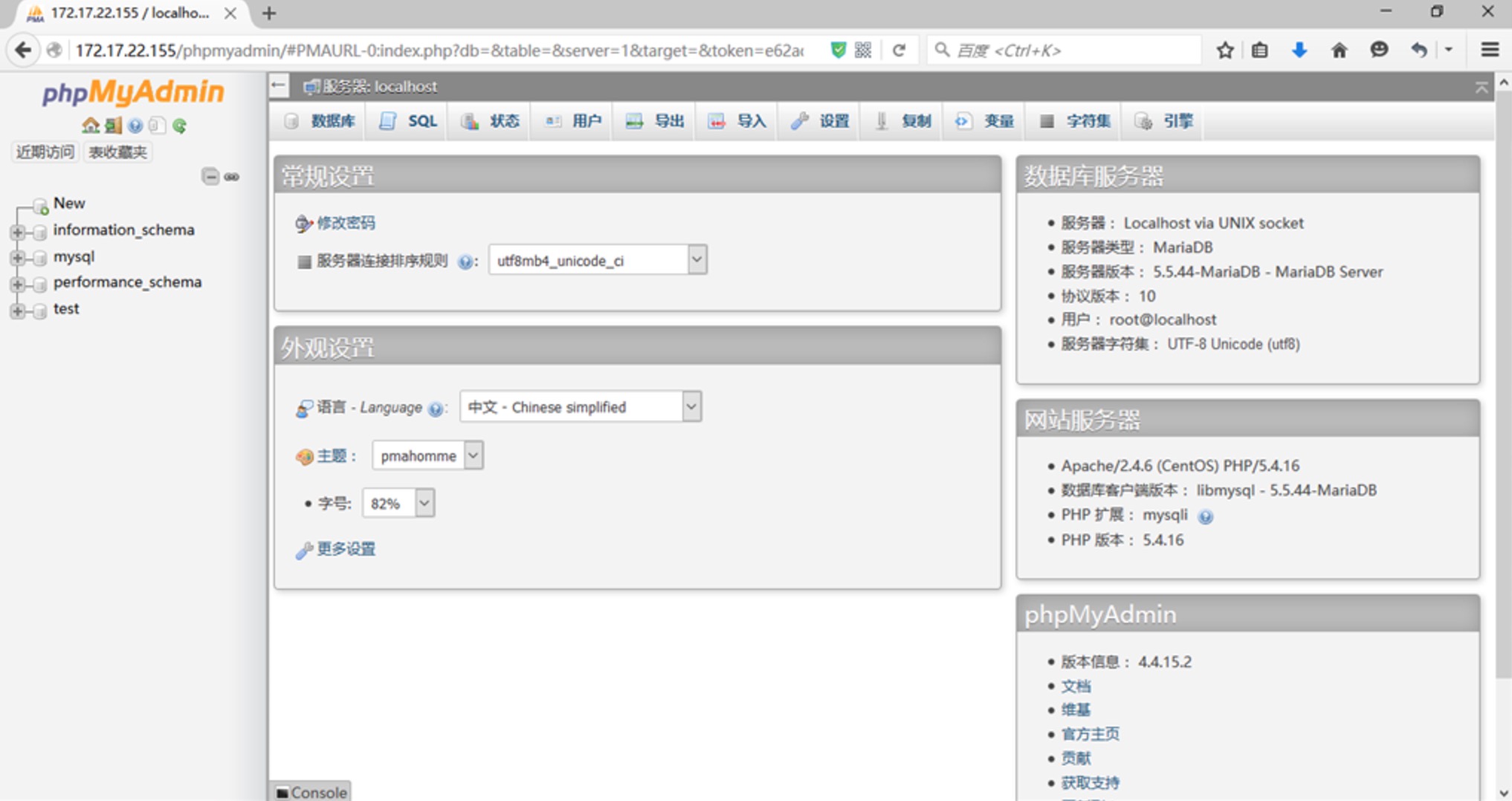Screen dimensions: 1512x801
Task: Click the collapse header arrow at top right
Action: (x=1482, y=87)
